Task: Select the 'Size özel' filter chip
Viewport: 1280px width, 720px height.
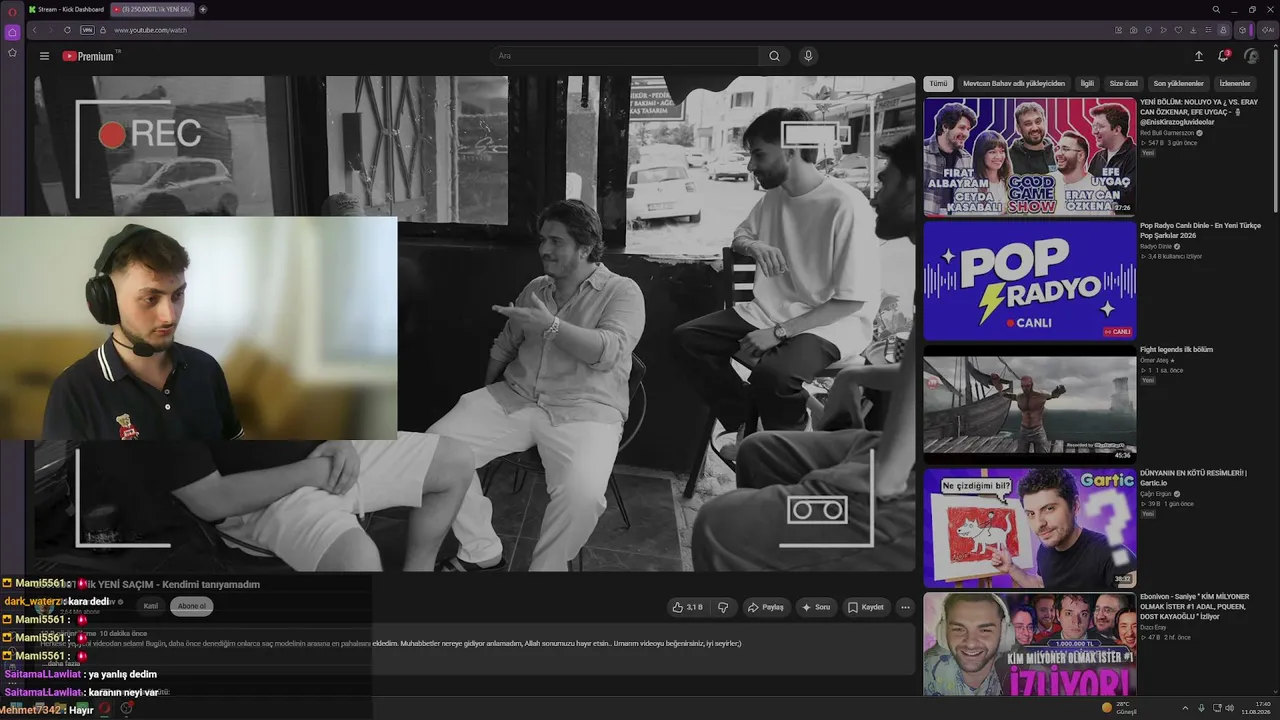Action: point(1124,84)
